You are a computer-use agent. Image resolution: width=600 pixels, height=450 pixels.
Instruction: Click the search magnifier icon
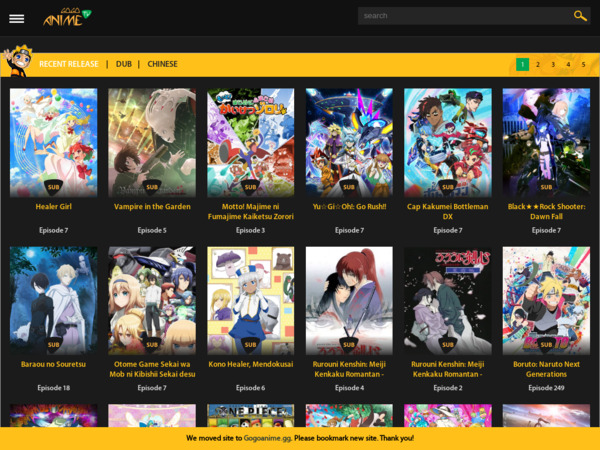click(580, 16)
